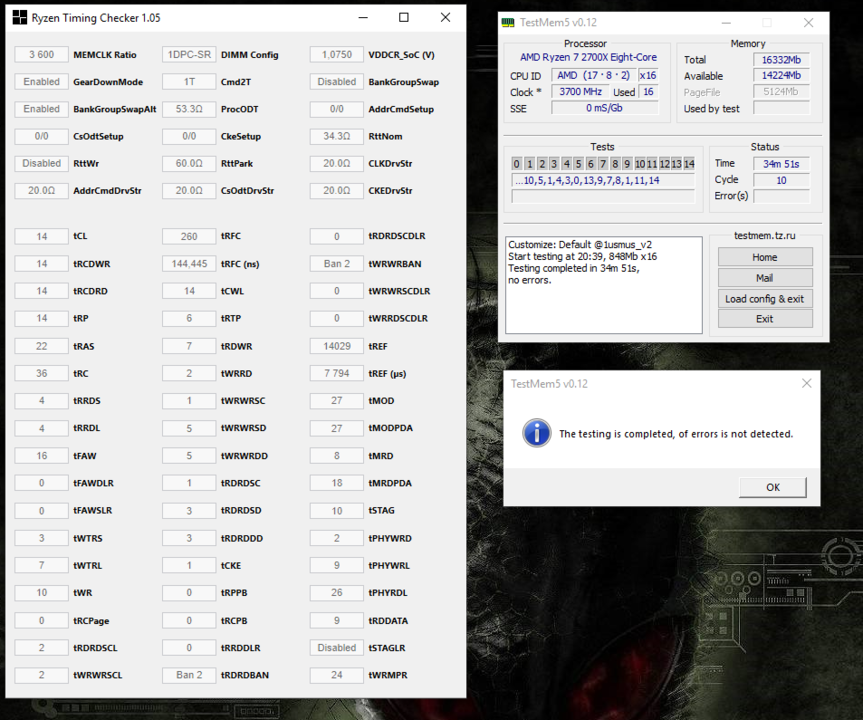Click the RttWr Disabled field
The height and width of the screenshot is (720, 863).
pyautogui.click(x=42, y=163)
